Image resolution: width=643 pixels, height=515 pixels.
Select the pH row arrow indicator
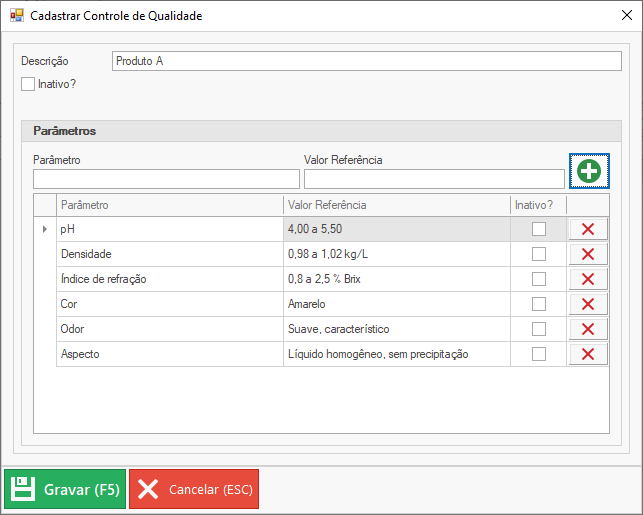(44, 229)
